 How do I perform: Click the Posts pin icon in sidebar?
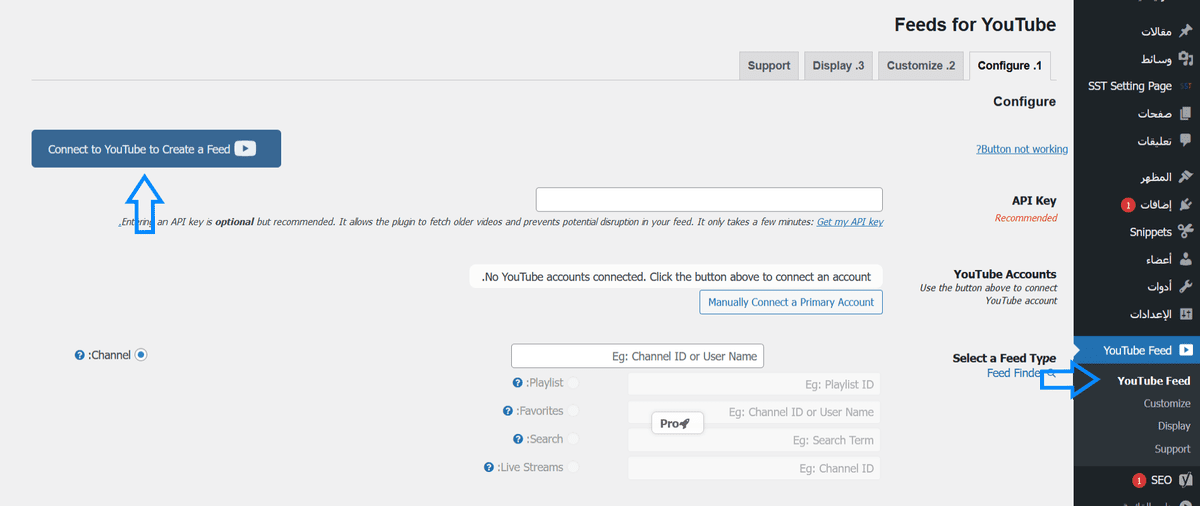[1185, 32]
